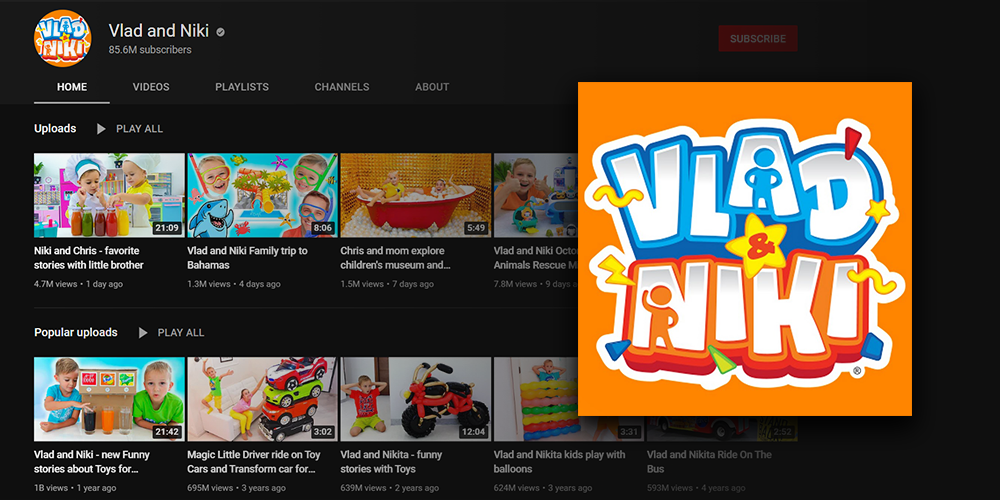This screenshot has height=500, width=1000.
Task: Open the new Funny stories about Toys thumbnail
Action: pyautogui.click(x=109, y=399)
